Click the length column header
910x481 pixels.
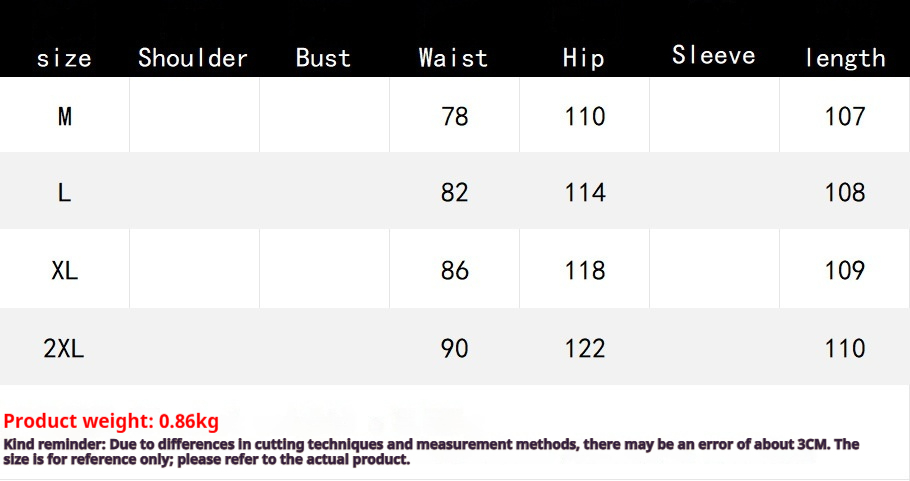pyautogui.click(x=845, y=58)
